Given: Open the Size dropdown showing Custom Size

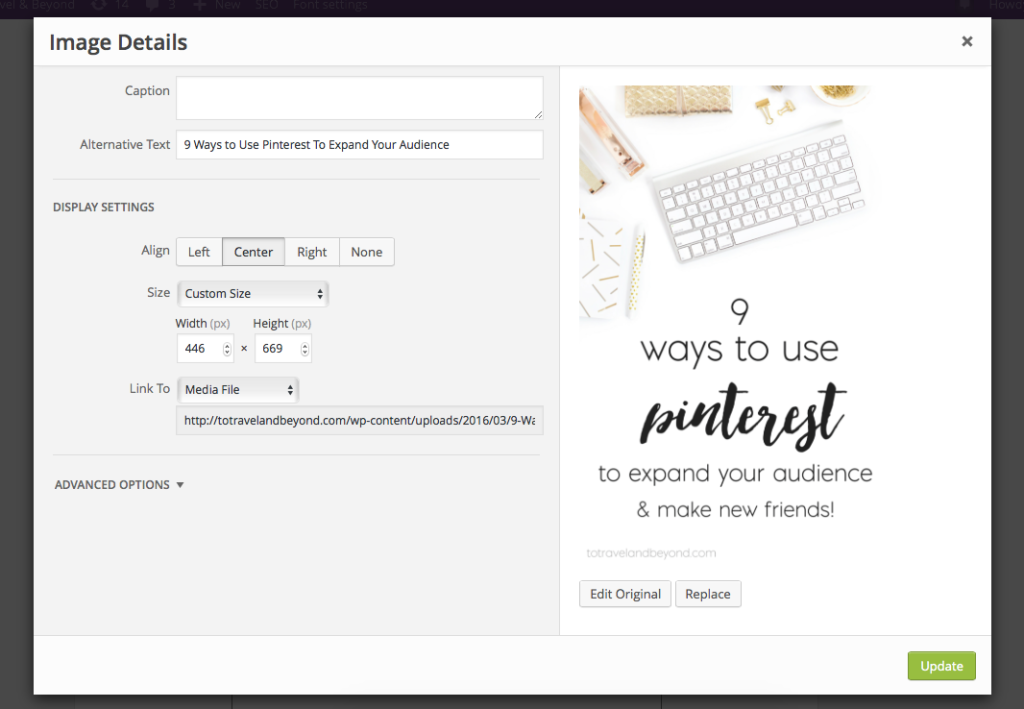Looking at the screenshot, I should click(253, 294).
